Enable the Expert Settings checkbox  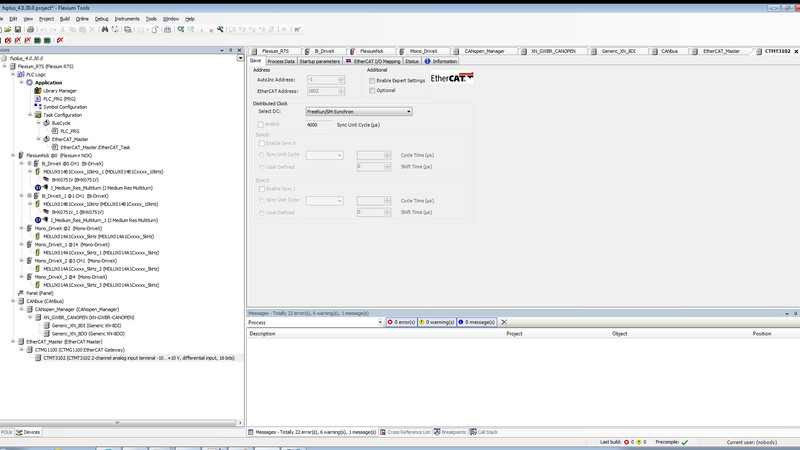373,80
